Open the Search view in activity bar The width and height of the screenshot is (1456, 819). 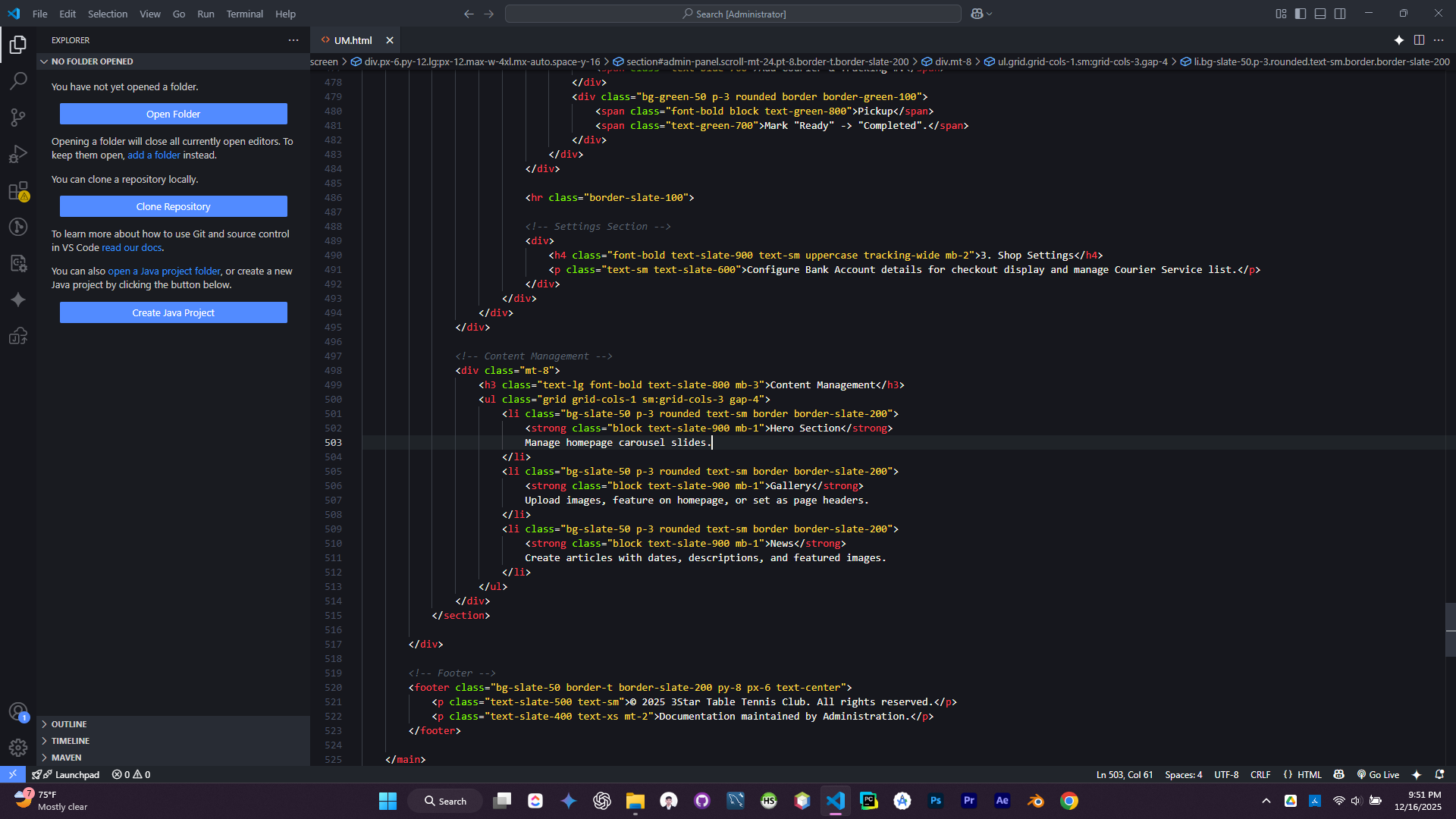point(18,80)
